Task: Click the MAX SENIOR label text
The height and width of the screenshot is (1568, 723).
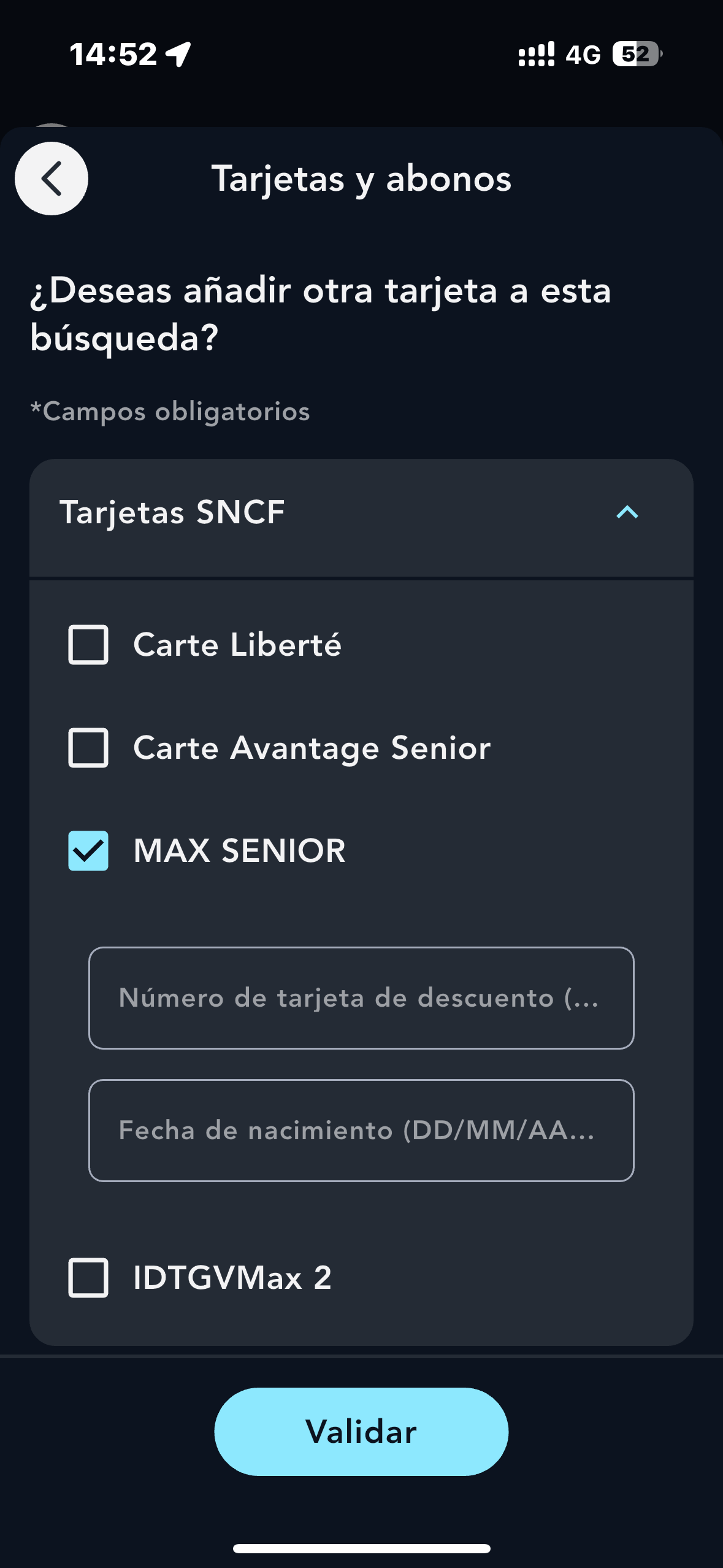Action: [x=239, y=851]
